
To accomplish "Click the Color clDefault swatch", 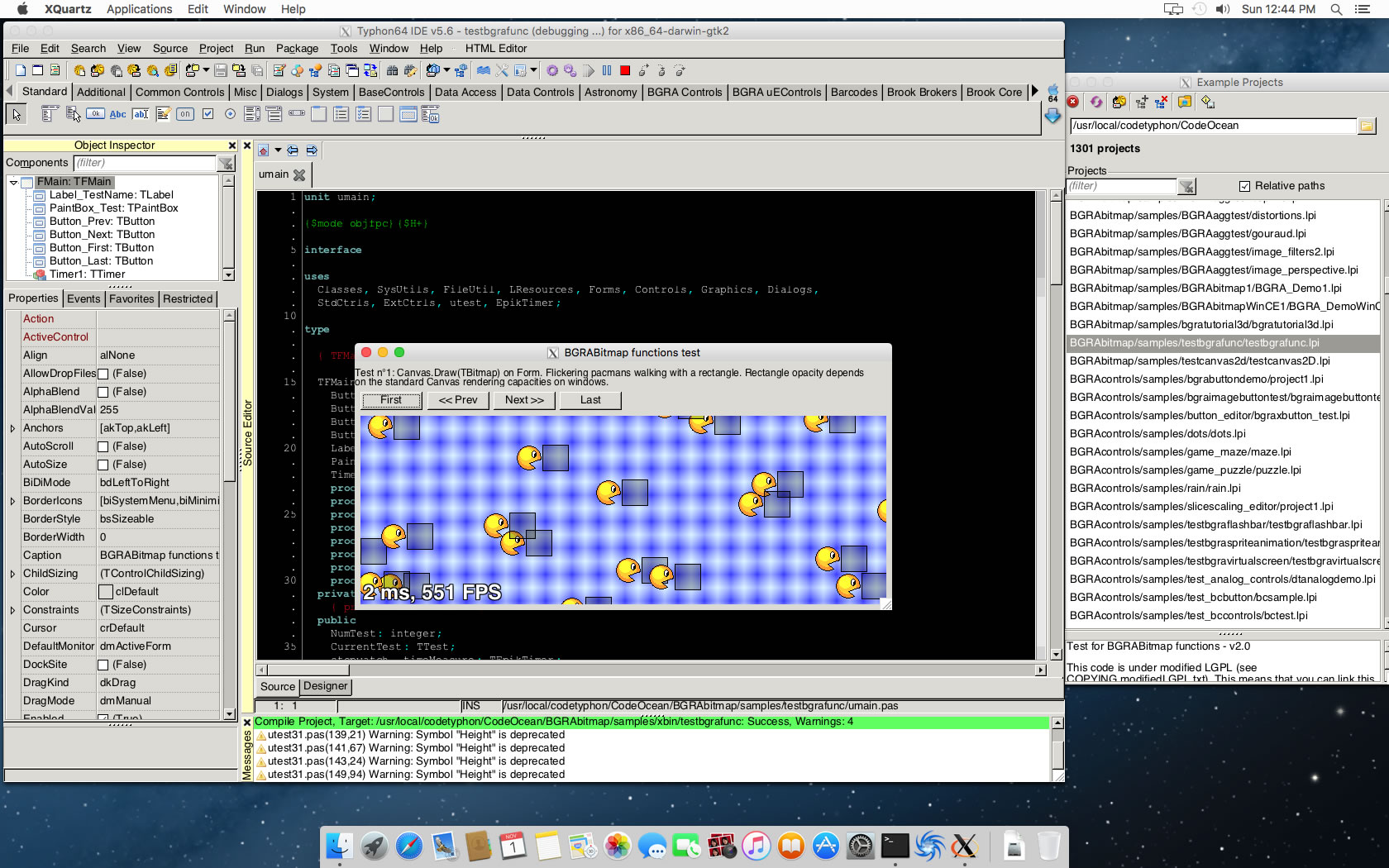I will click(106, 592).
